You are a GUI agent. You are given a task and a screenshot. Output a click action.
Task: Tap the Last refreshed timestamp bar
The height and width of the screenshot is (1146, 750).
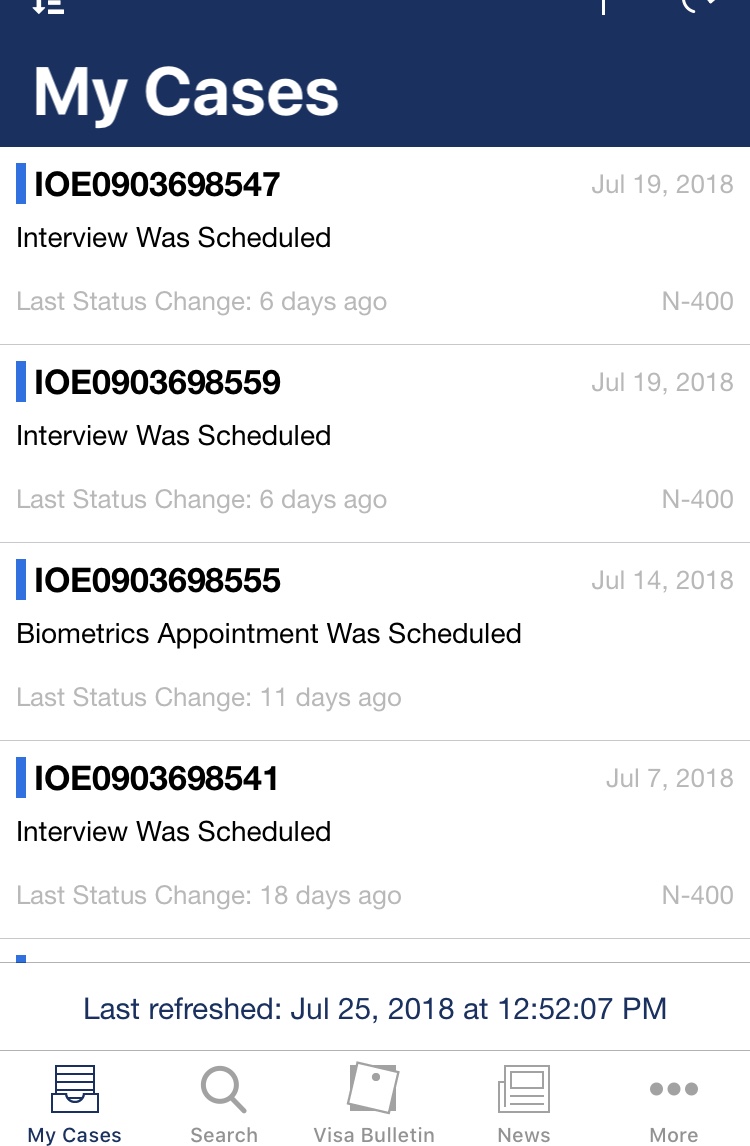(375, 1008)
